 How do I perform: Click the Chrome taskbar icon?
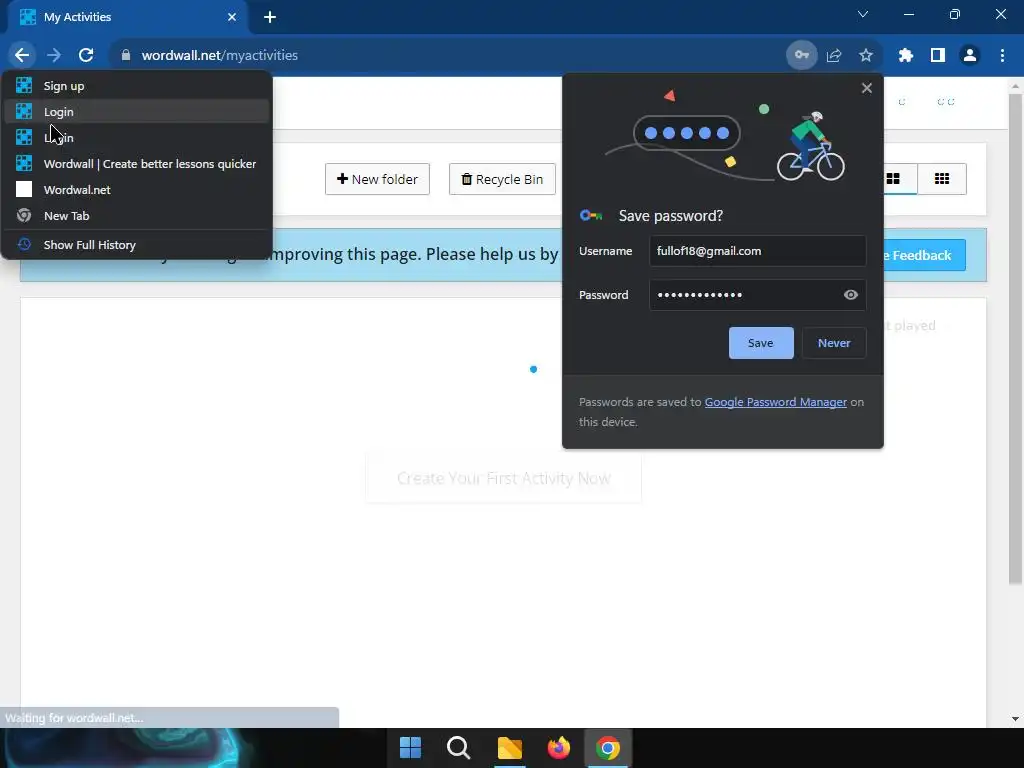tap(607, 748)
